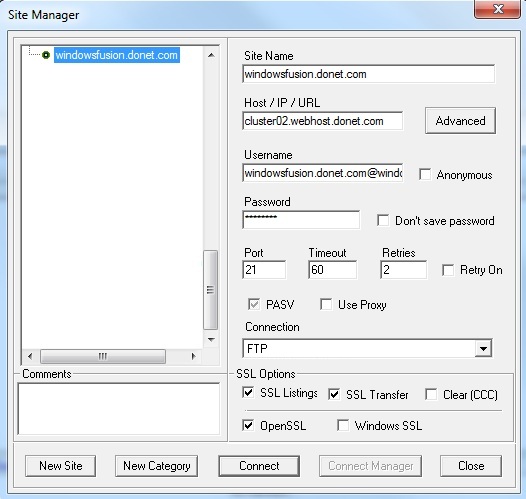
Task: Click the Port number input field
Action: point(264,270)
